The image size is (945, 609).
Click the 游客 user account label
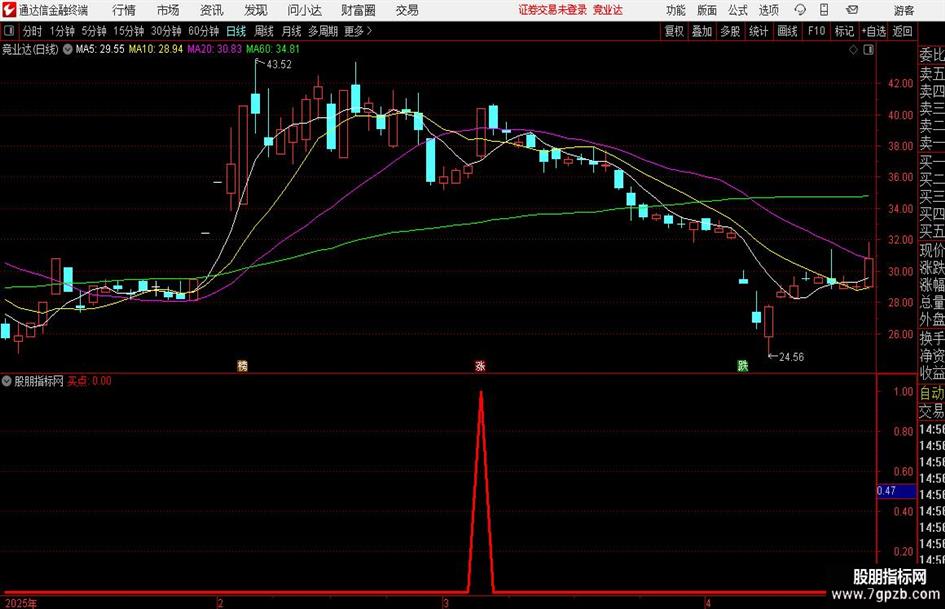pos(904,10)
